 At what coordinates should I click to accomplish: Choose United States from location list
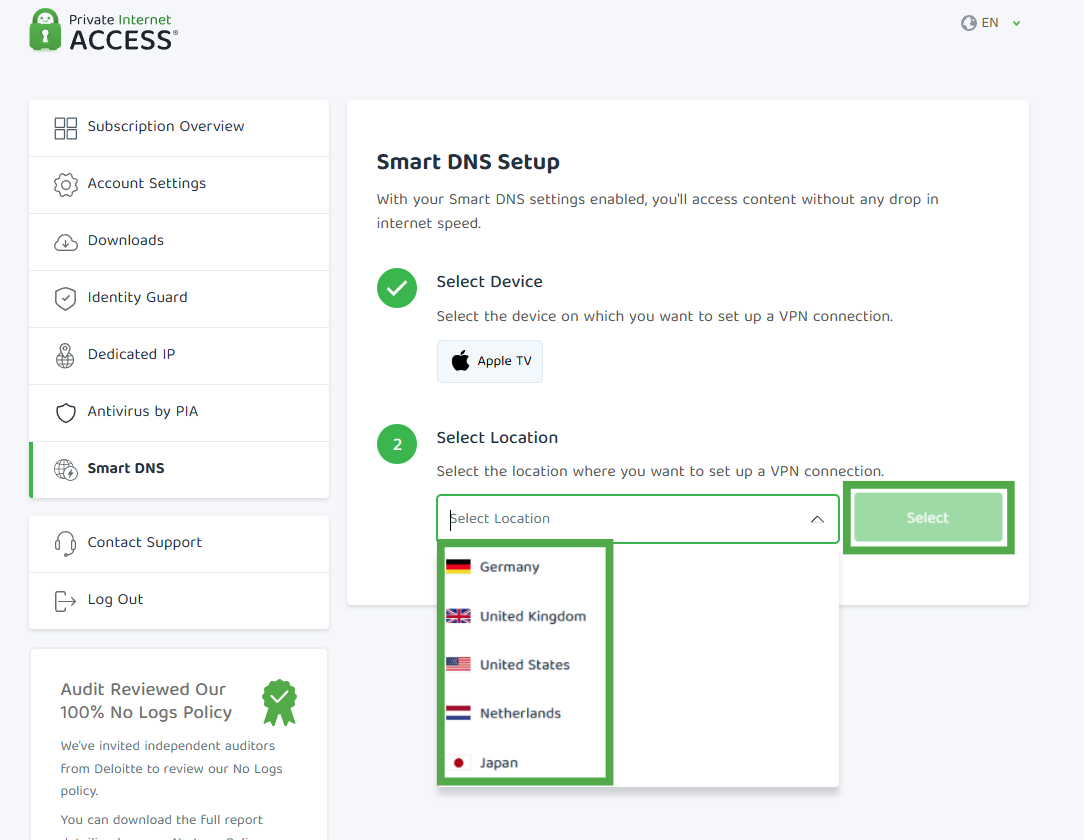[525, 664]
